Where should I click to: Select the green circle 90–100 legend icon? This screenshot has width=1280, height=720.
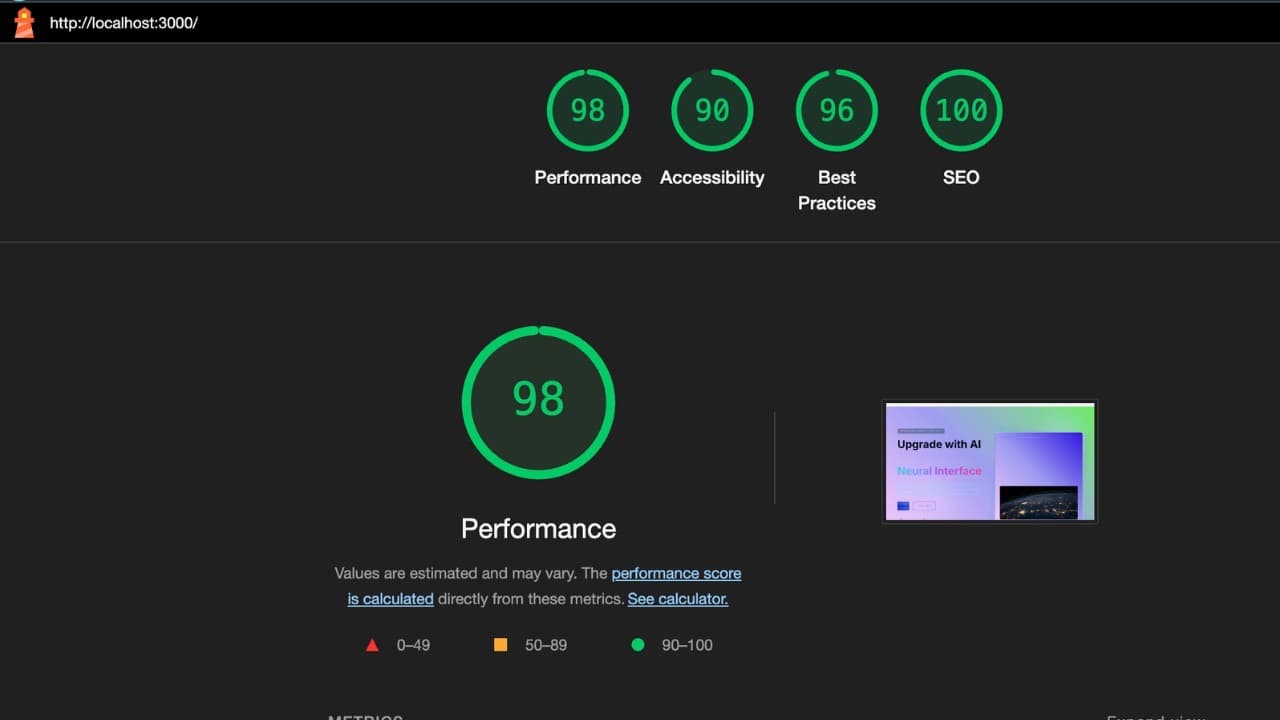(638, 645)
